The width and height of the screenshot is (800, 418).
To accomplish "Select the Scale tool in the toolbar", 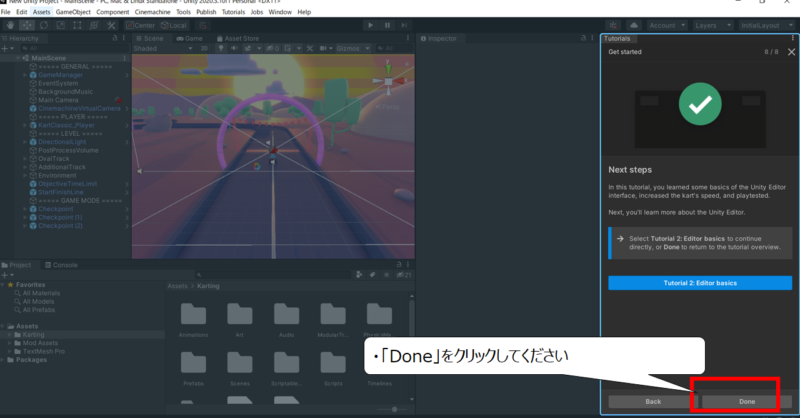I will point(61,25).
